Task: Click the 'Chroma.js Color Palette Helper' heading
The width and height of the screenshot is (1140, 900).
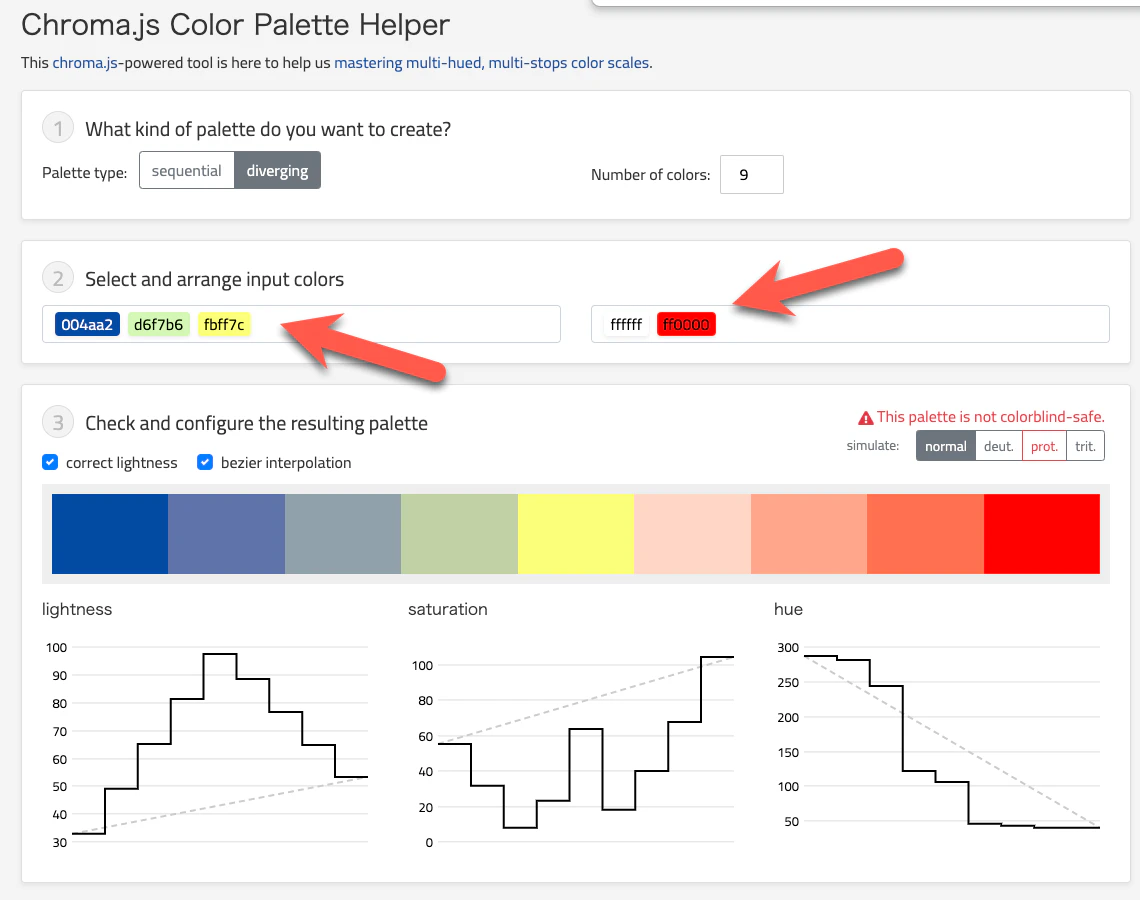Action: (x=236, y=25)
